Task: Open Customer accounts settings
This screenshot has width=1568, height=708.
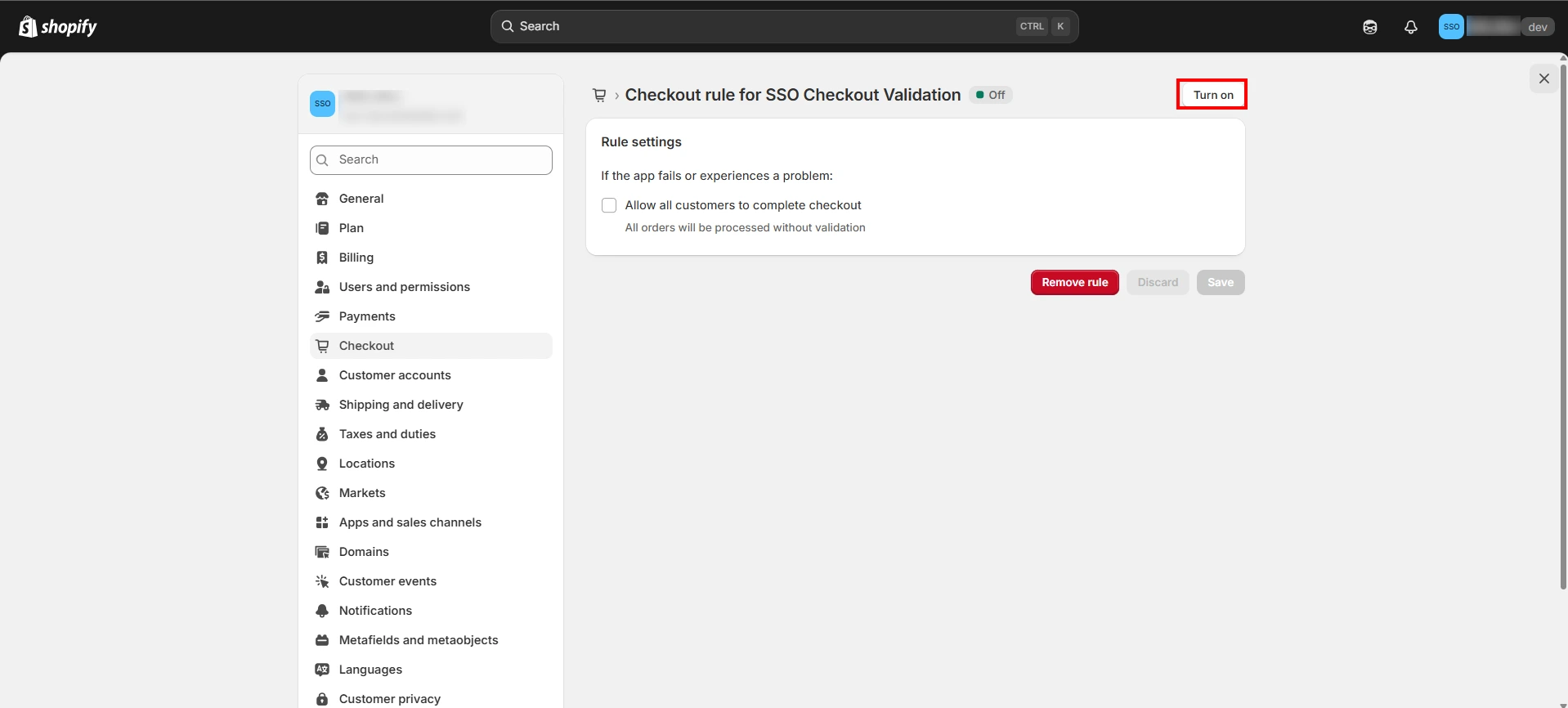Action: (431, 375)
